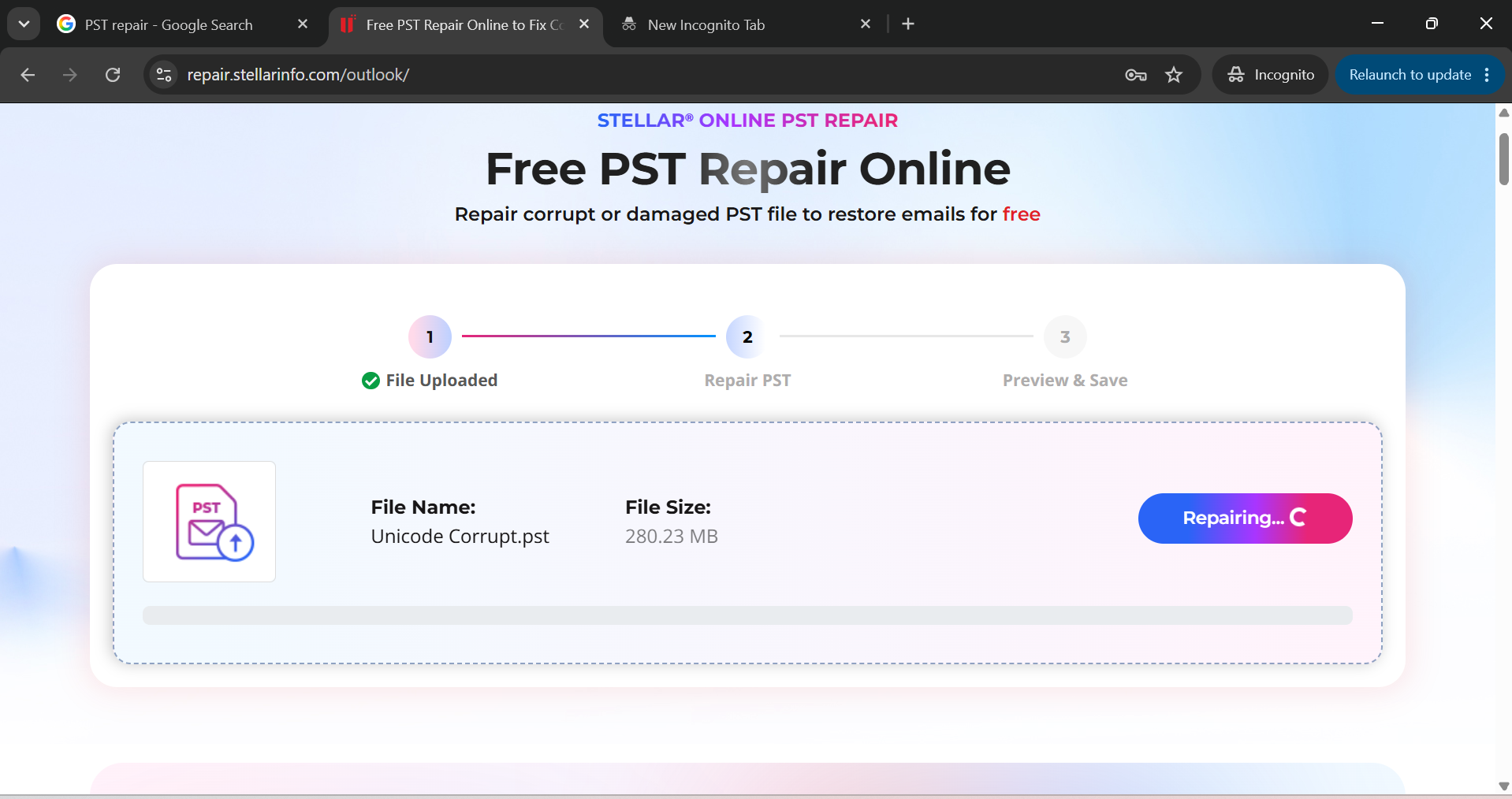
Task: Open Chrome menu three-dots beside Relaunch
Action: (x=1487, y=75)
